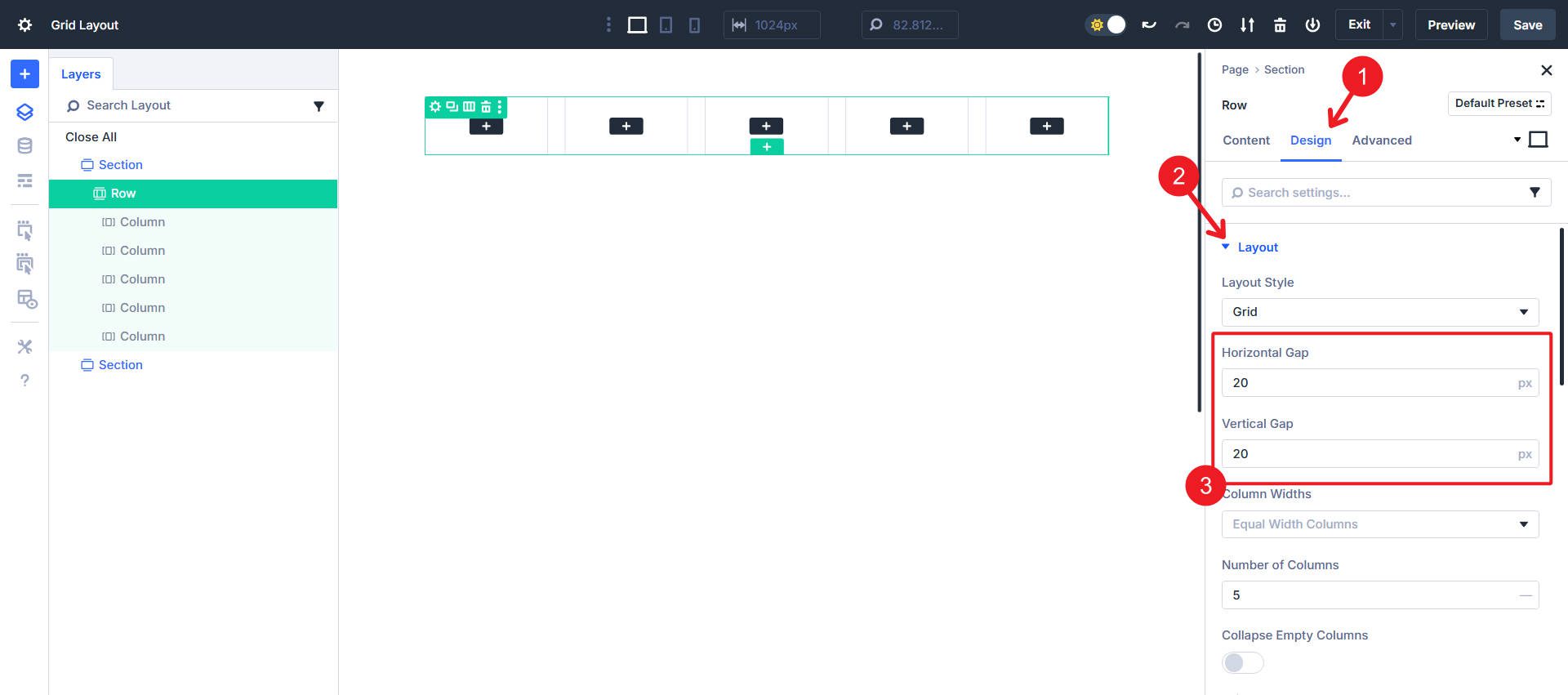Open the Equal Width Columns dropdown

pos(1379,524)
